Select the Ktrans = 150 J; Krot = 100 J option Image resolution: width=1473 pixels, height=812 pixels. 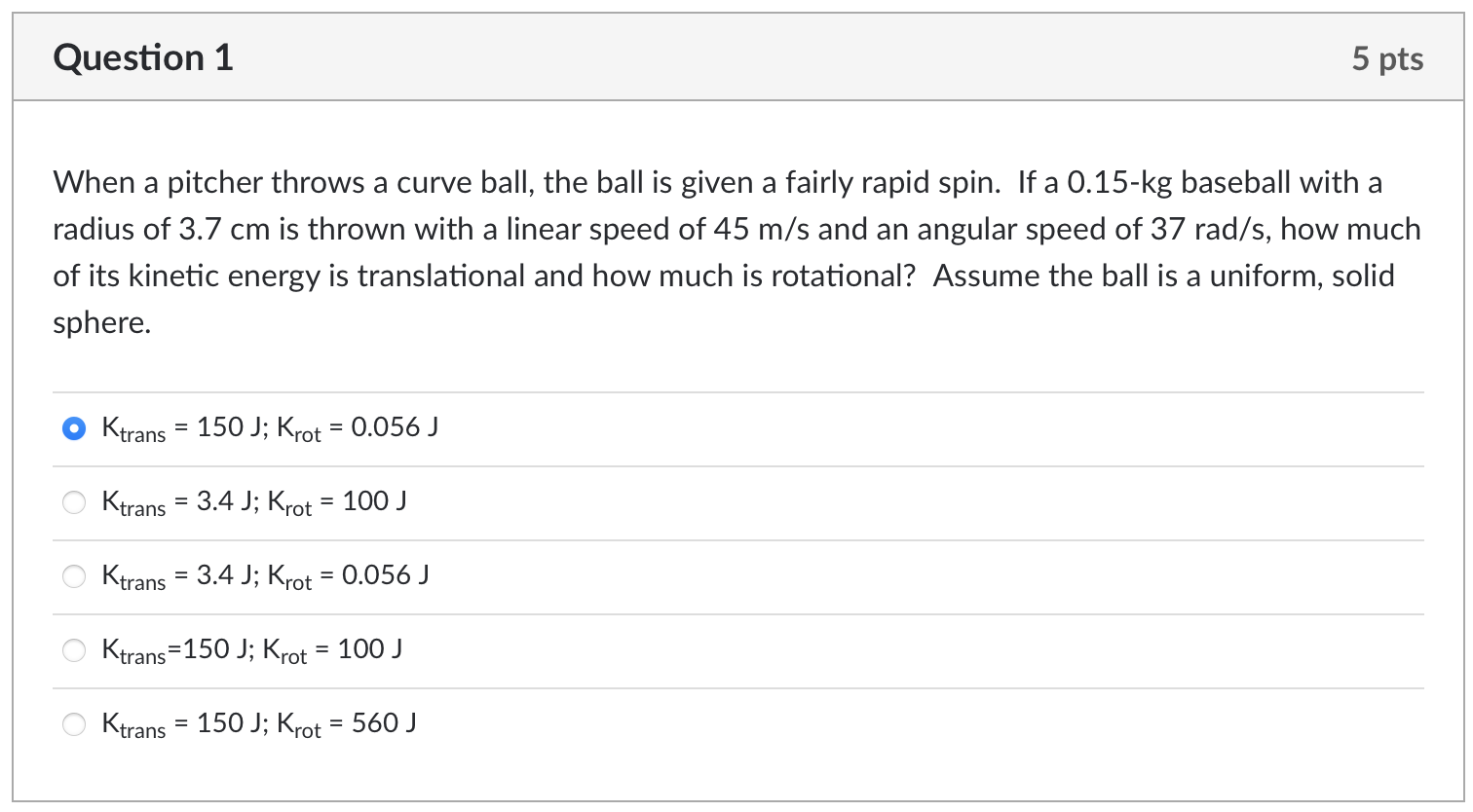251,648
